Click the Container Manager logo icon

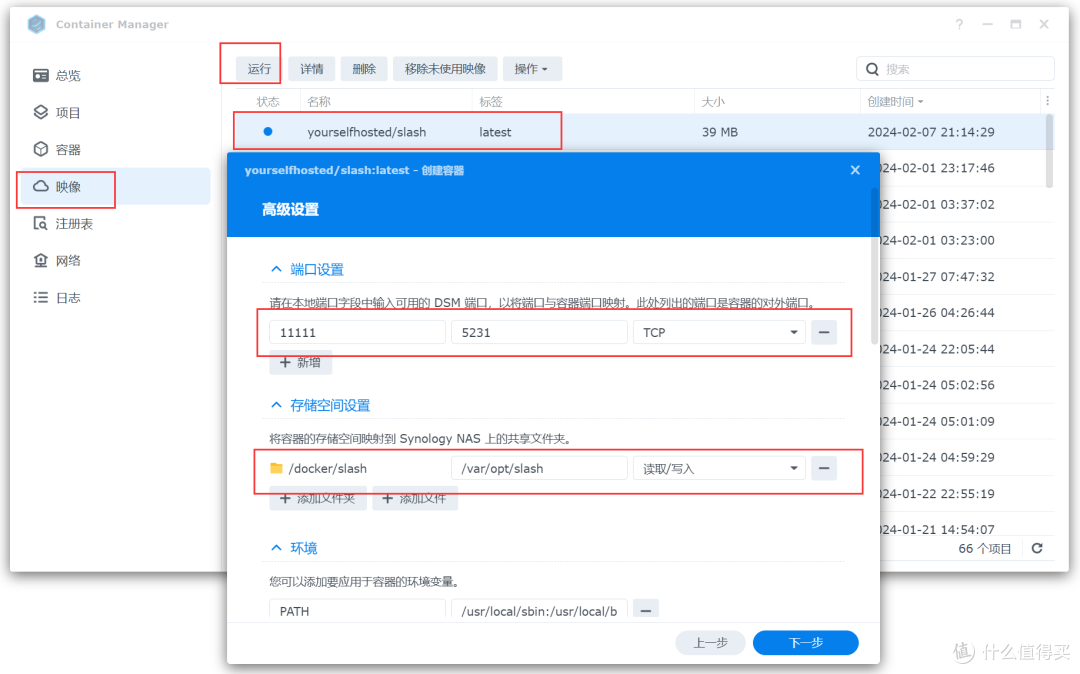pyautogui.click(x=35, y=24)
